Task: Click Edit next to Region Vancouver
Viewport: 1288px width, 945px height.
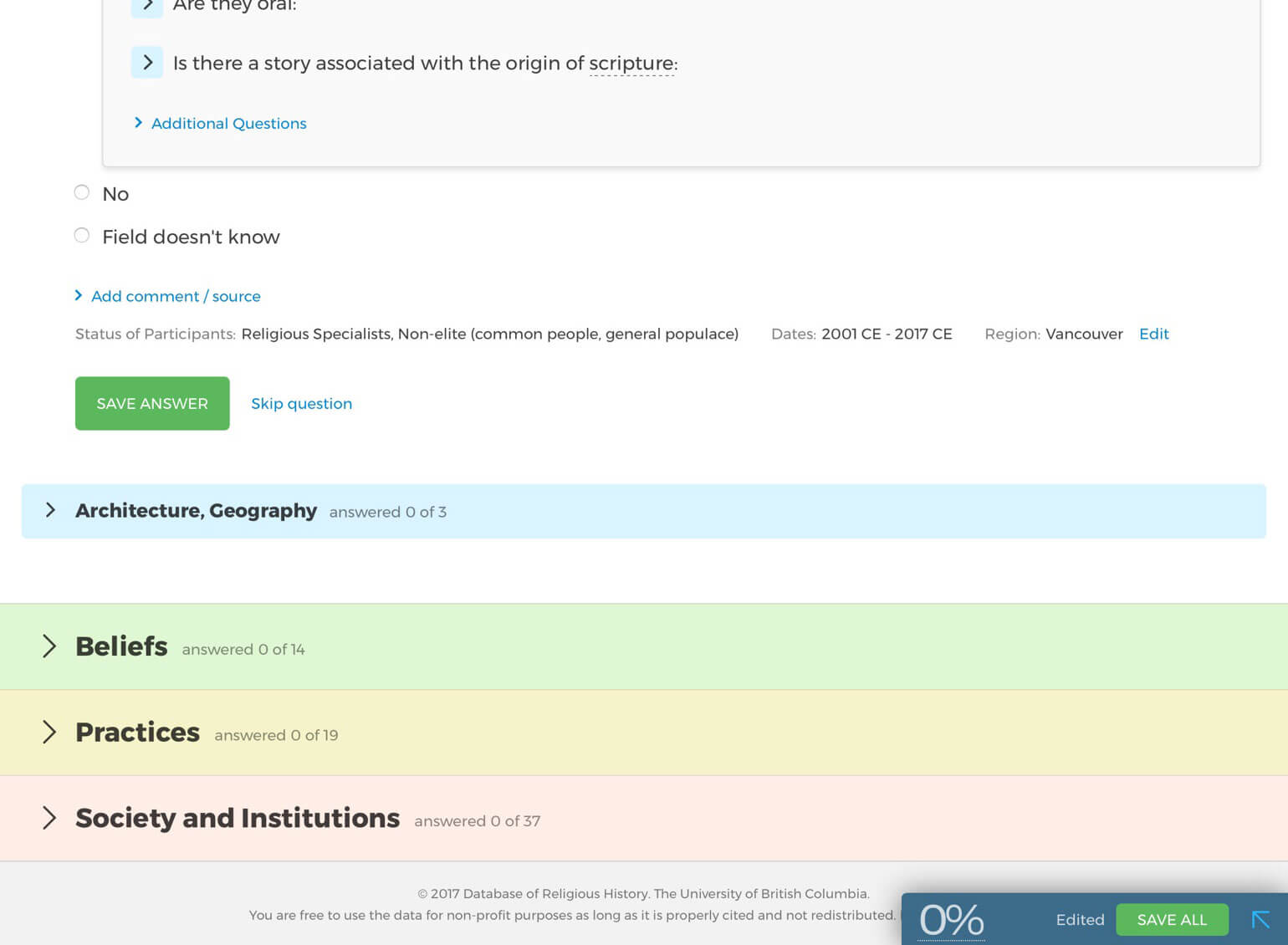Action: click(1153, 334)
